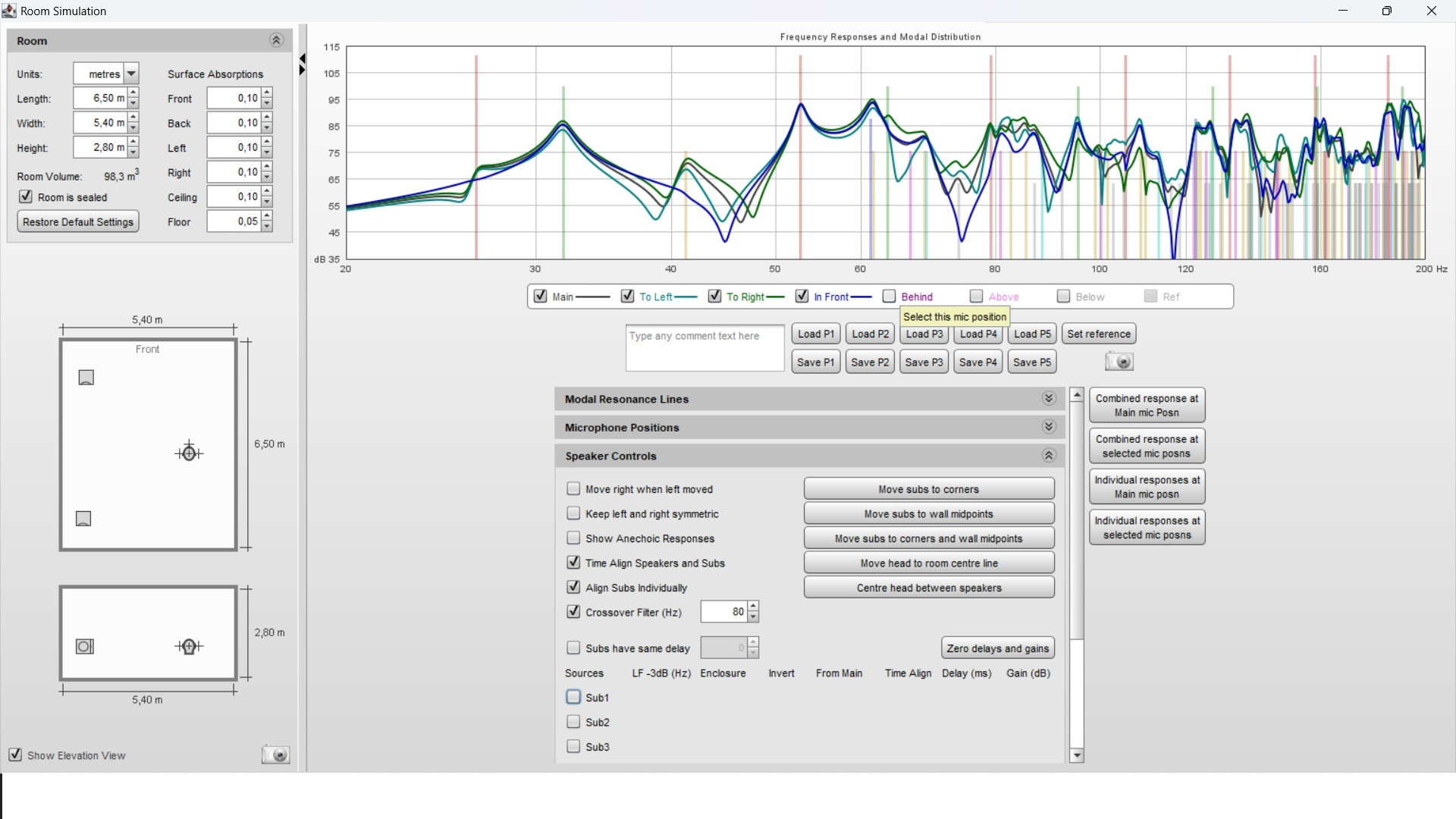This screenshot has height=819, width=1456.
Task: Open the Units dropdown
Action: [131, 74]
